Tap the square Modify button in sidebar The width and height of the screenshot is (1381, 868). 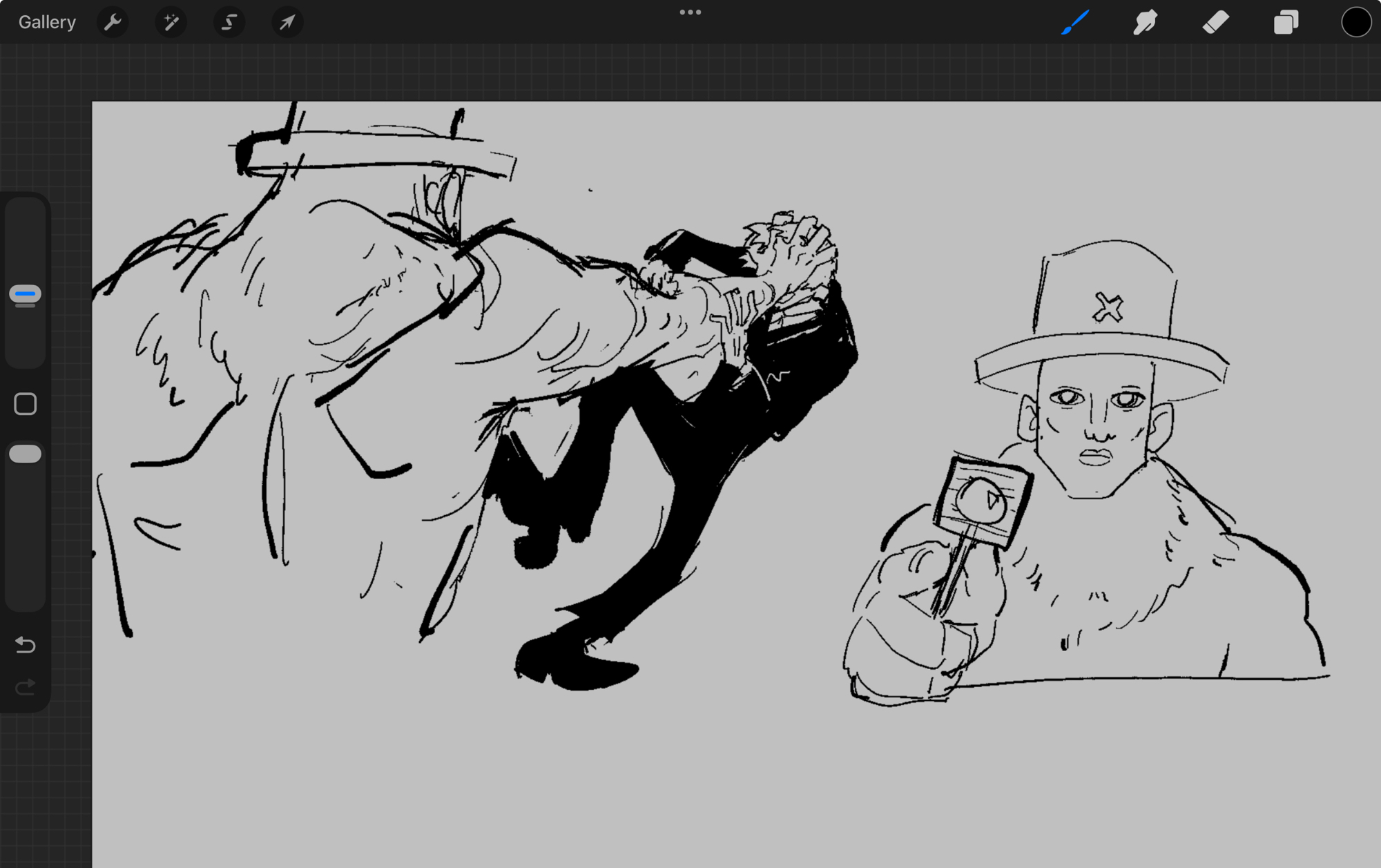coord(25,404)
